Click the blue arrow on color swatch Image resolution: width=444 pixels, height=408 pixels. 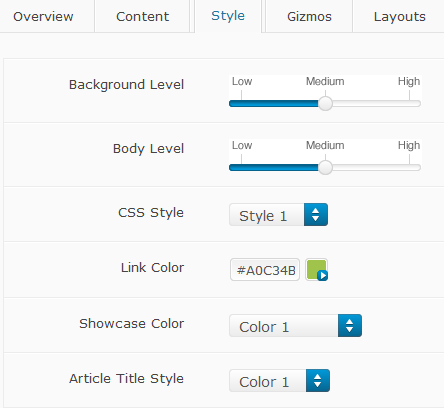[x=322, y=276]
